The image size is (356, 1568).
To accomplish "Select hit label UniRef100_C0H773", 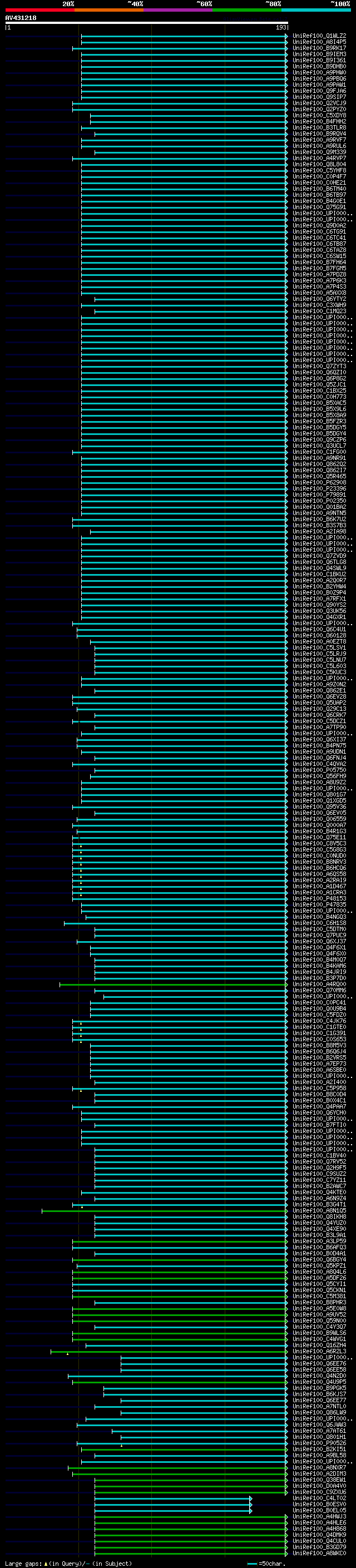I will (x=319, y=397).
